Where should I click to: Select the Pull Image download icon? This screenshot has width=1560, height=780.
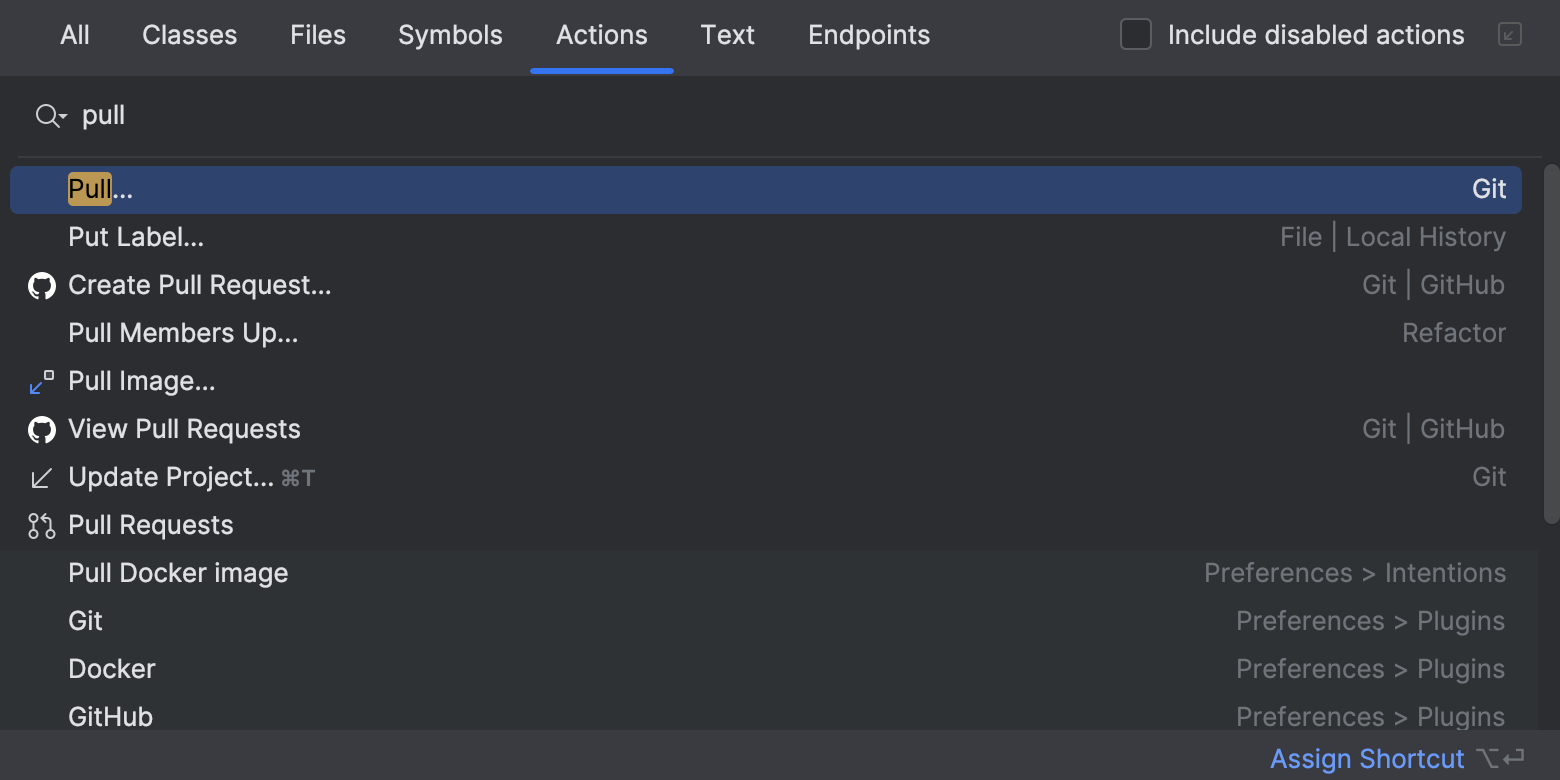click(41, 381)
